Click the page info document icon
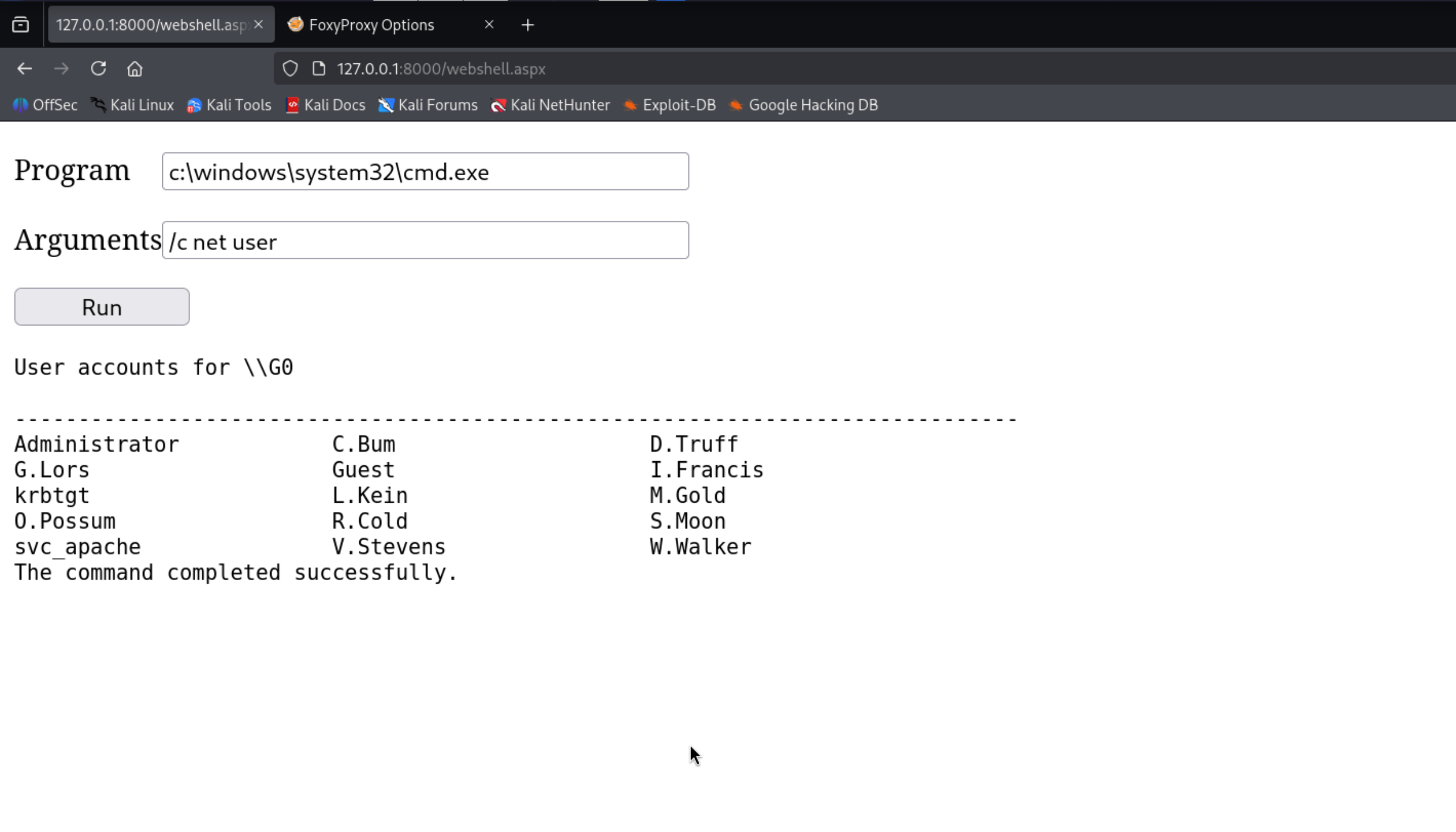Screen dimensions: 1456x832 point(318,69)
